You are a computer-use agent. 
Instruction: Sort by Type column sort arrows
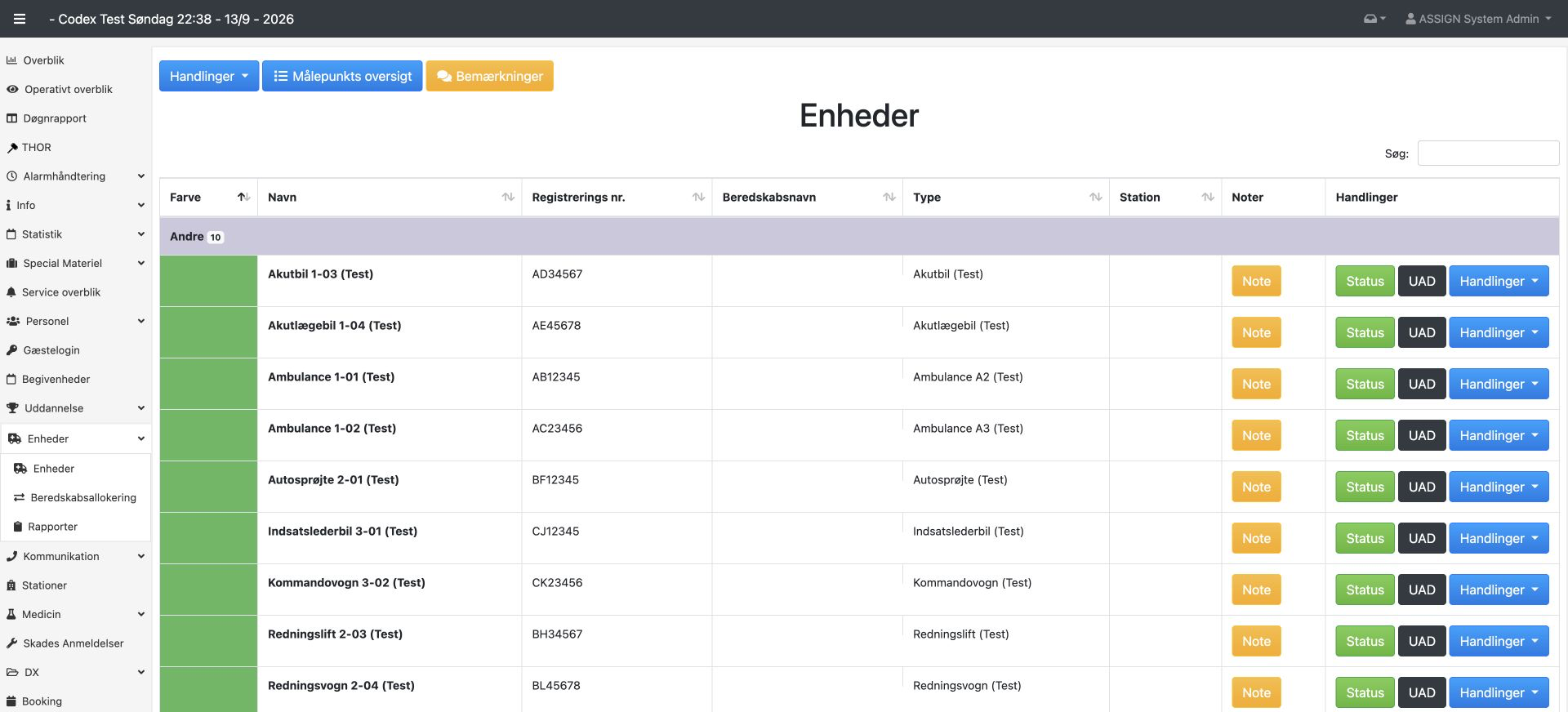(x=1096, y=197)
